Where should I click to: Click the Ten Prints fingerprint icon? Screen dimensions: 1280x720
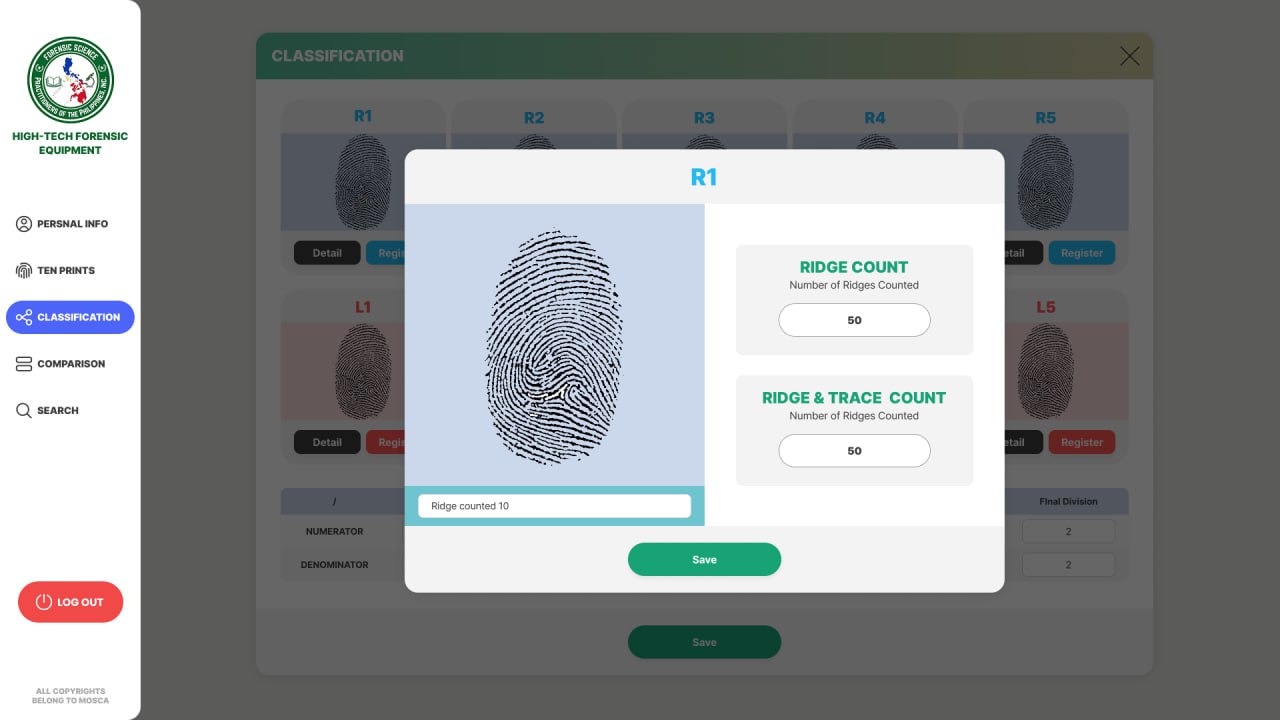click(x=24, y=270)
